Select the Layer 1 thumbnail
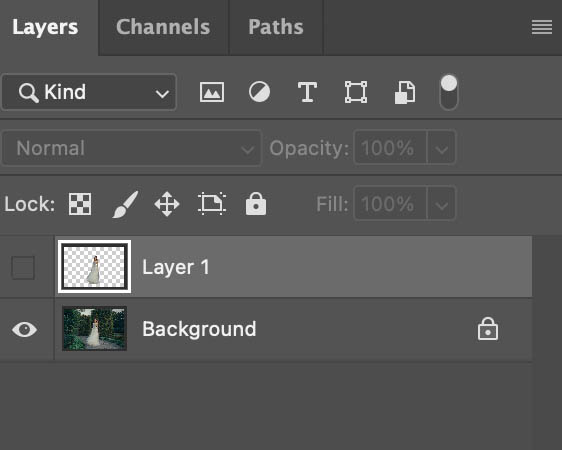 point(95,267)
